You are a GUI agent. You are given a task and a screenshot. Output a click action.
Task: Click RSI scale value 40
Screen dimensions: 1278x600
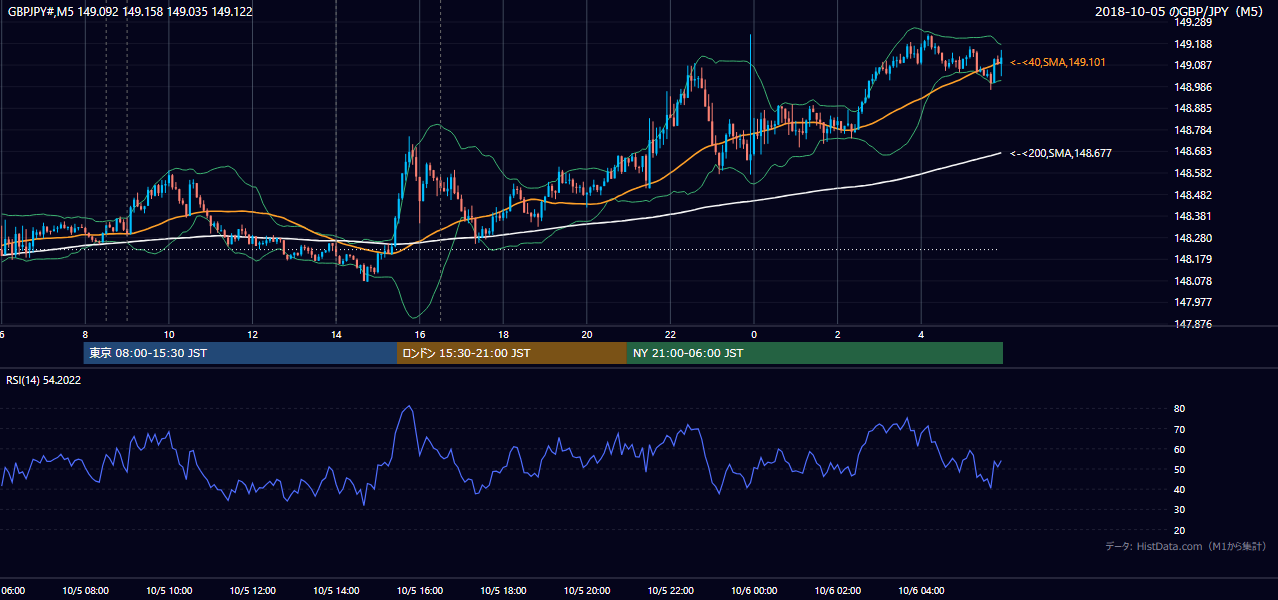tap(1179, 489)
